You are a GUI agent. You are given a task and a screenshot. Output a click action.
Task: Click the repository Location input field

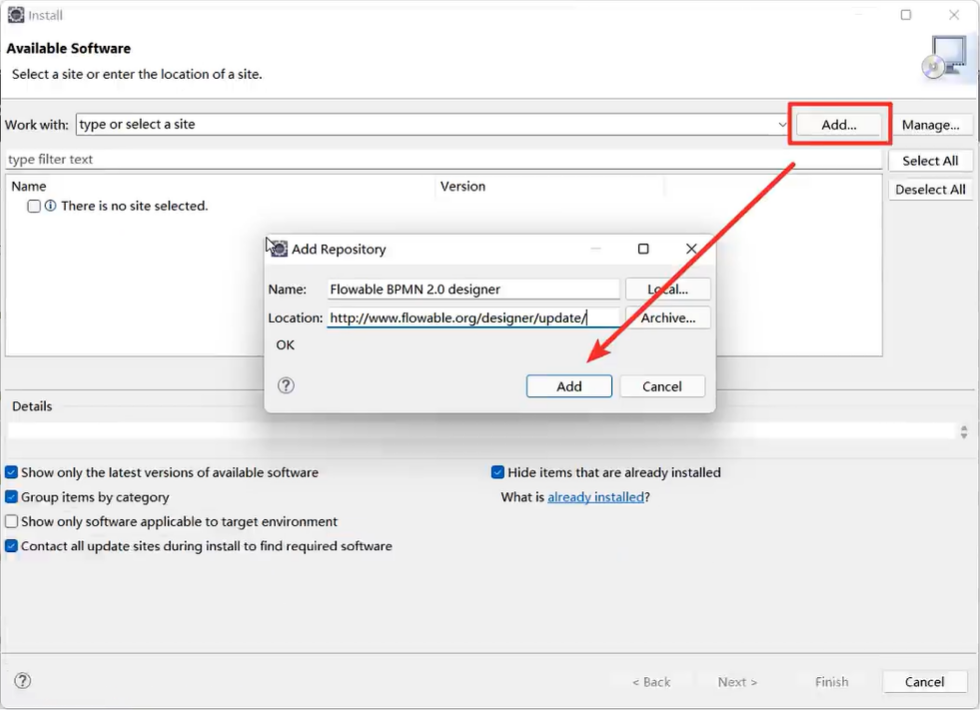473,318
